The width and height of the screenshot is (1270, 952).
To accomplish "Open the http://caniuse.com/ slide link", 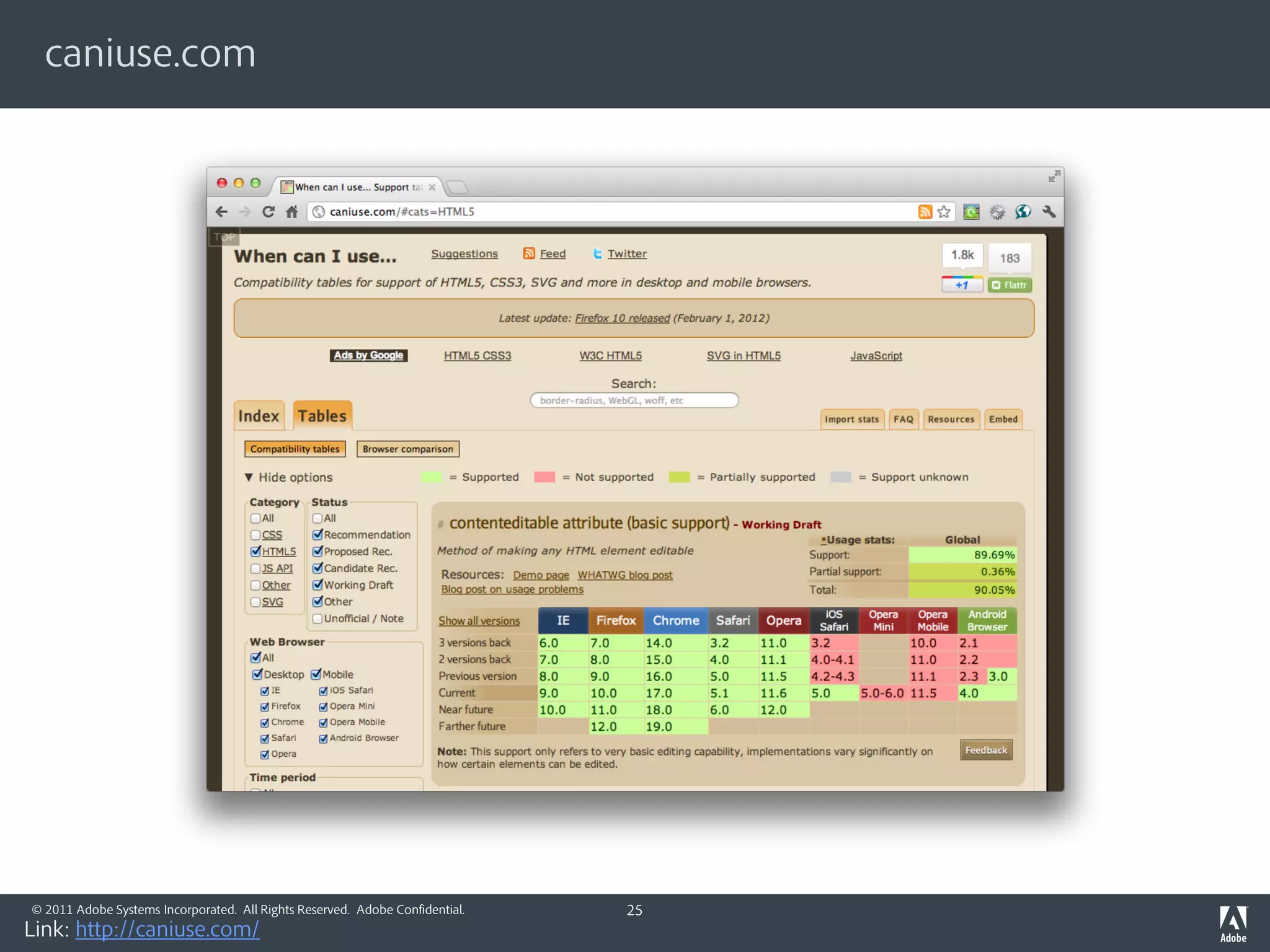I will coord(167,929).
